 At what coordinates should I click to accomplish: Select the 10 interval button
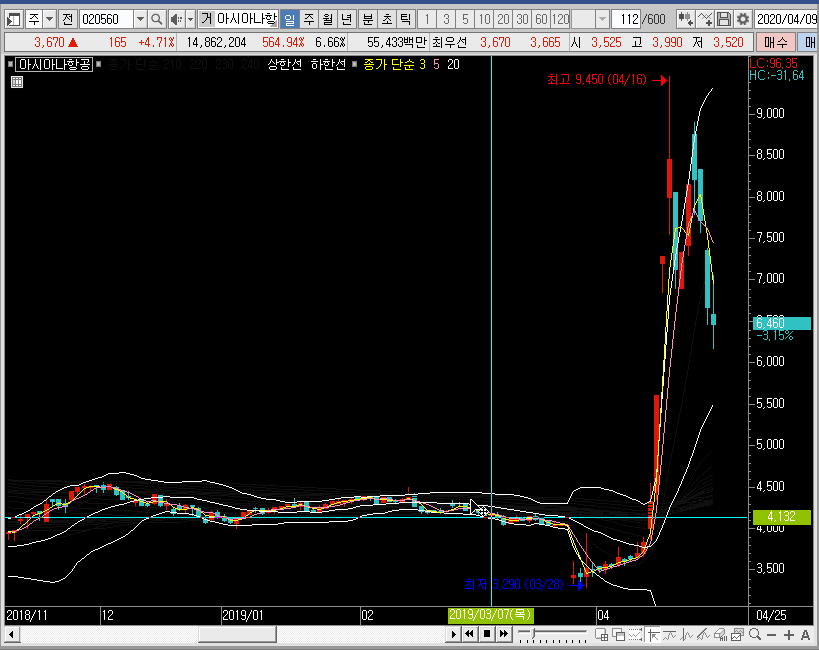pyautogui.click(x=484, y=20)
